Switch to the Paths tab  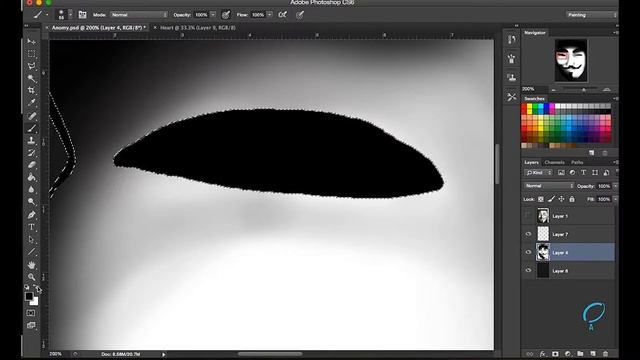point(577,162)
